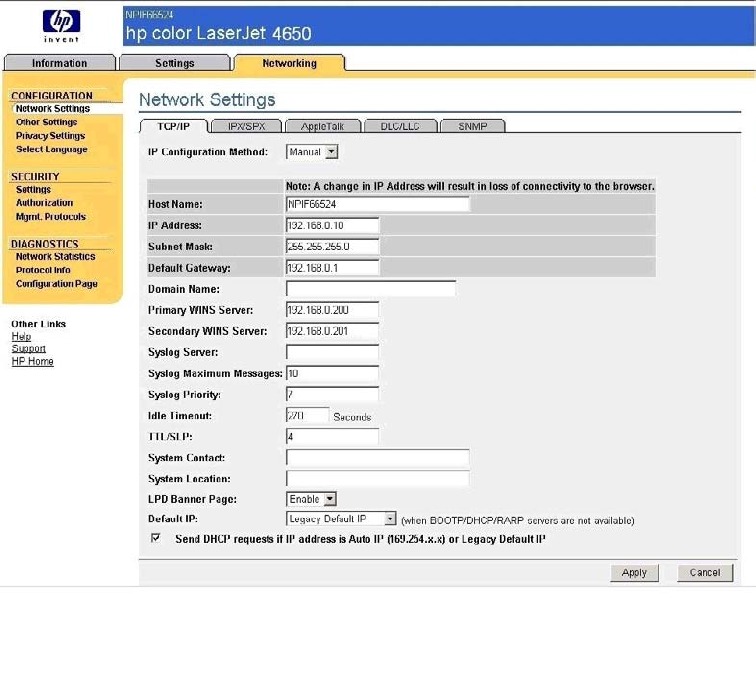
Task: Open the IP Configuration Method dropdown
Action: click(312, 152)
